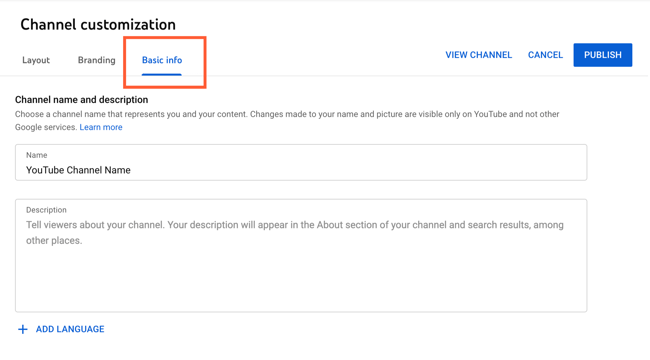Open the Branding tab
This screenshot has height=360, width=650.
pos(97,60)
